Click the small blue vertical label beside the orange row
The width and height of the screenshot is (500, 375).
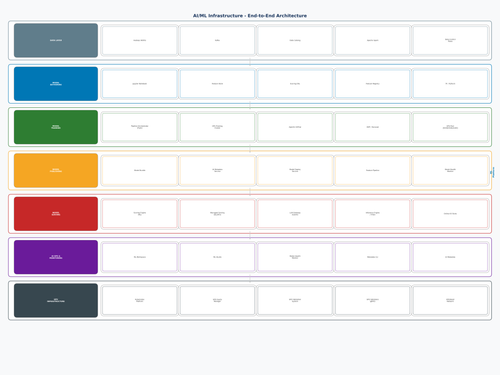pos(492,172)
